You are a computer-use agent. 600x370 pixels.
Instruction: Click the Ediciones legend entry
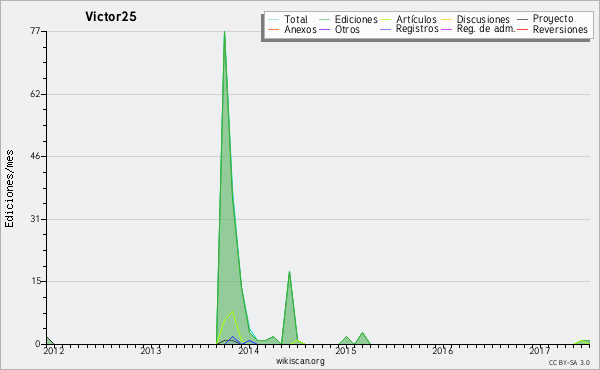(x=348, y=19)
